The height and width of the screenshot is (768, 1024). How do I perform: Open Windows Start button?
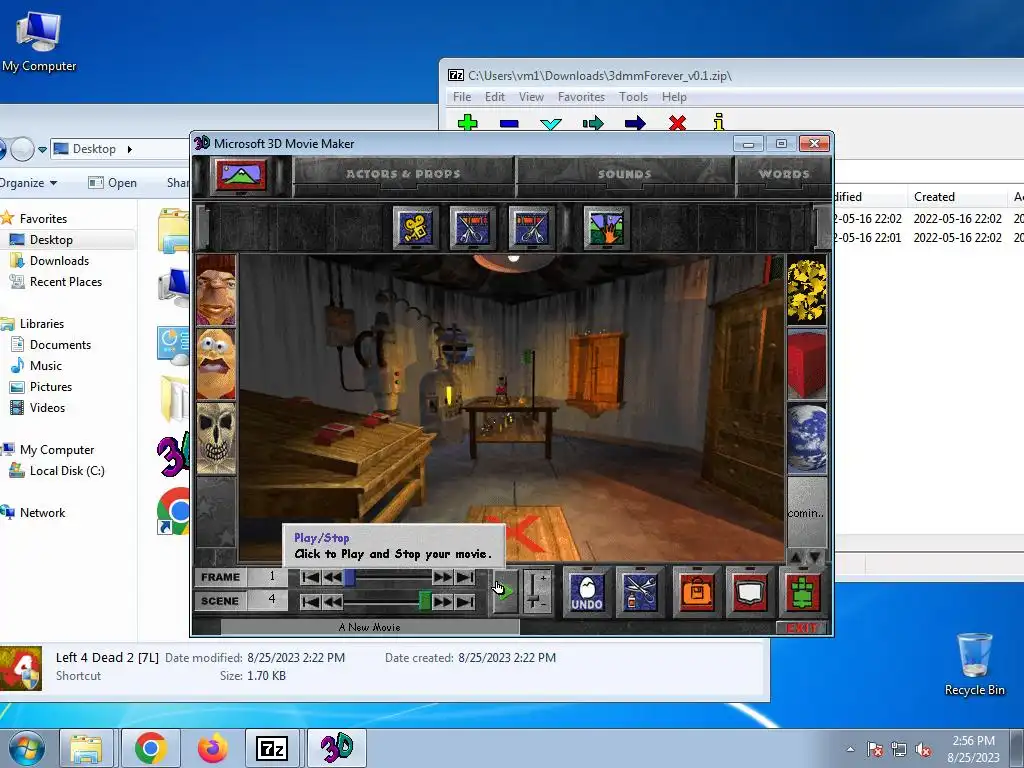(27, 748)
